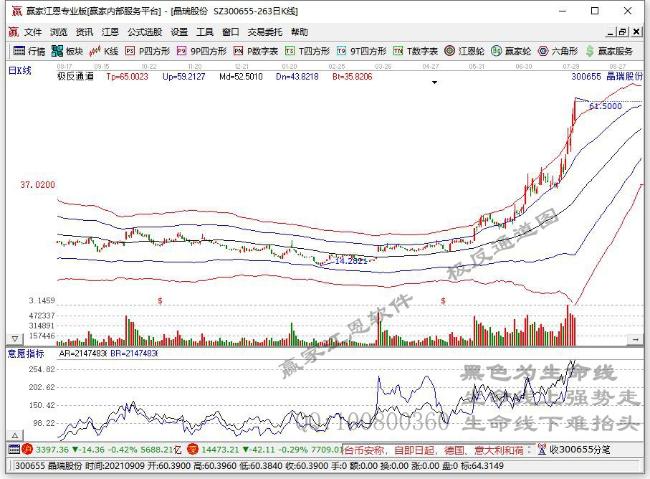Select the T四方形 time square tool

306,50
